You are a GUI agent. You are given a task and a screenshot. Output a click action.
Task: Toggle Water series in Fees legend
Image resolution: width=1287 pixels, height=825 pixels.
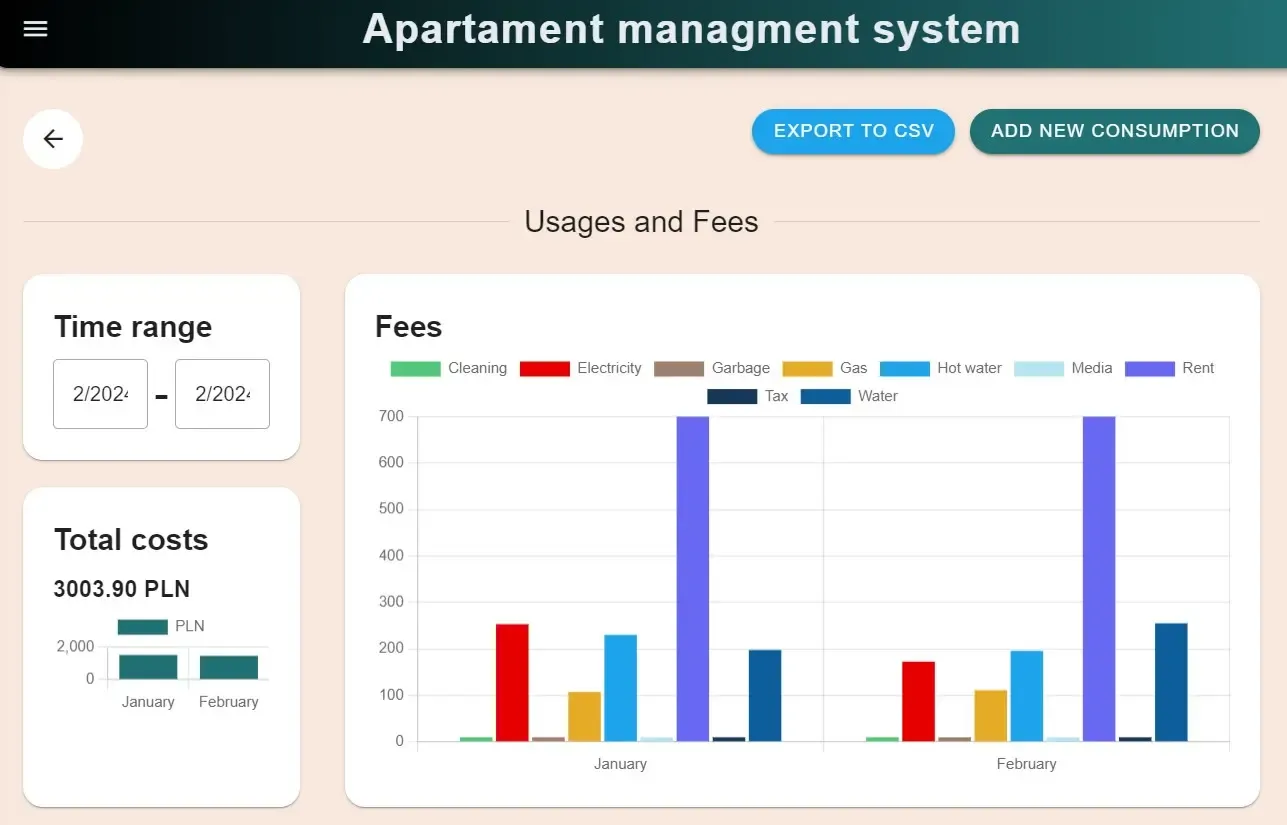(849, 396)
